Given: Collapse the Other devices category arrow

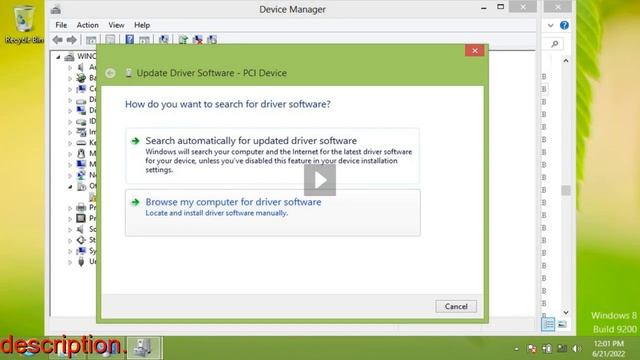Looking at the screenshot, I should [x=70, y=187].
